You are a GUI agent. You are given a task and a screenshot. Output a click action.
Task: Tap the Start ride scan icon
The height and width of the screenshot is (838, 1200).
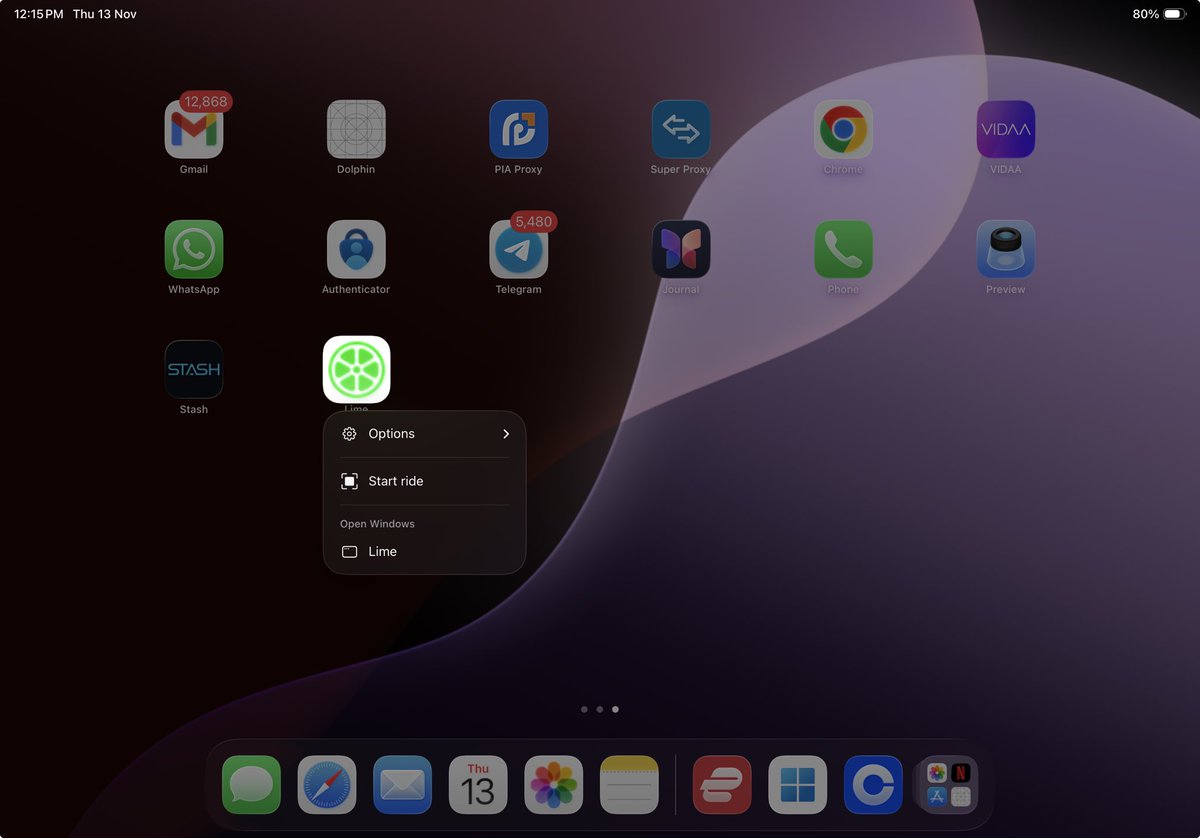tap(349, 481)
